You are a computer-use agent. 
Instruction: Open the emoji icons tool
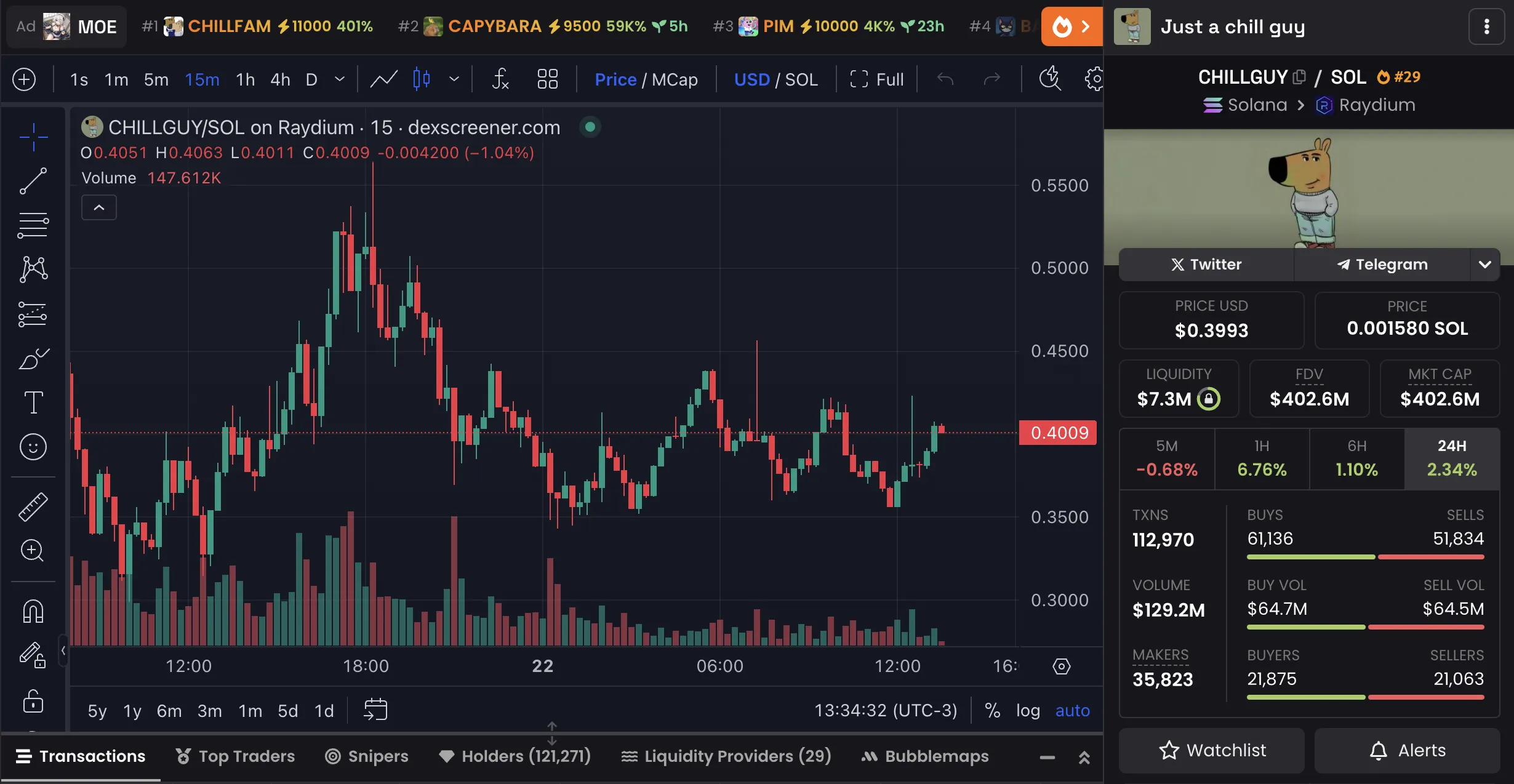point(33,447)
